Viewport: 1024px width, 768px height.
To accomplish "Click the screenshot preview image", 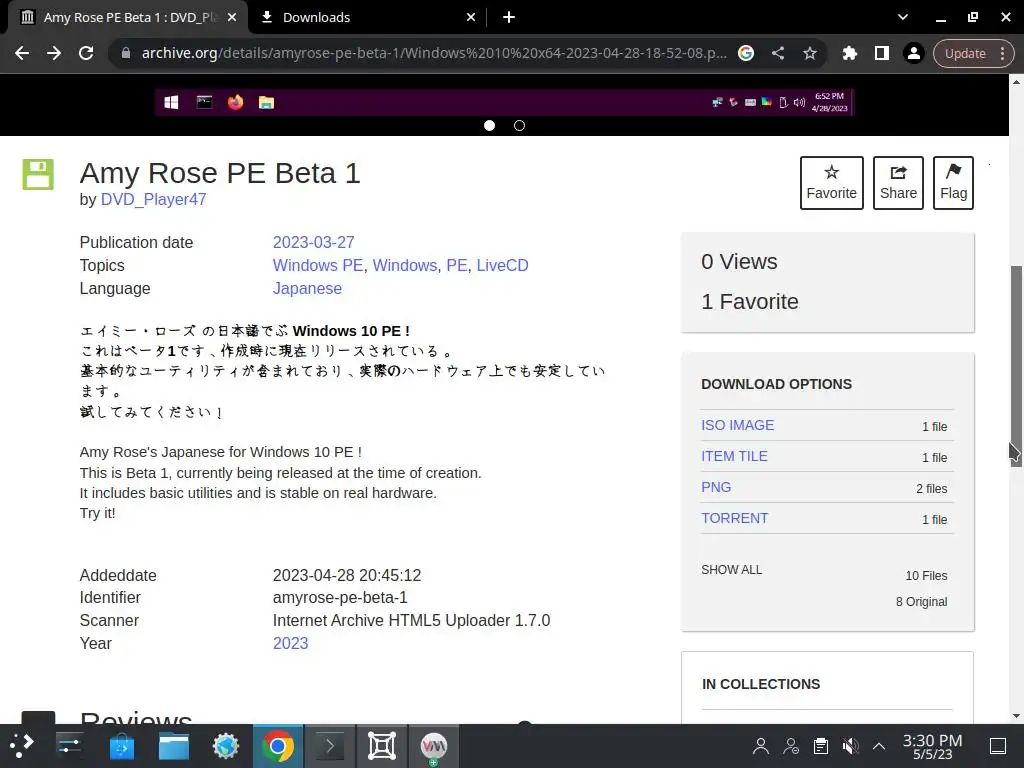I will (504, 102).
